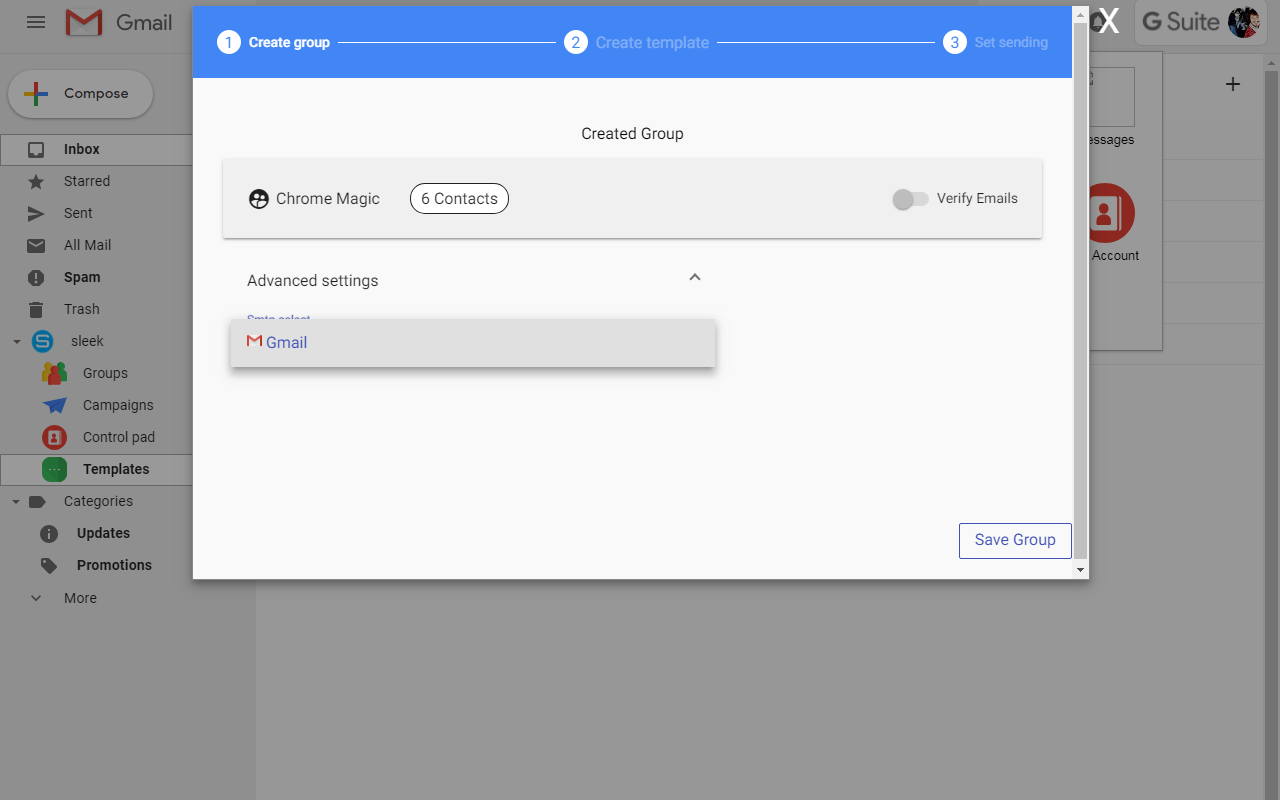The image size is (1280, 800).
Task: Collapse Advanced settings chevron
Action: point(695,277)
